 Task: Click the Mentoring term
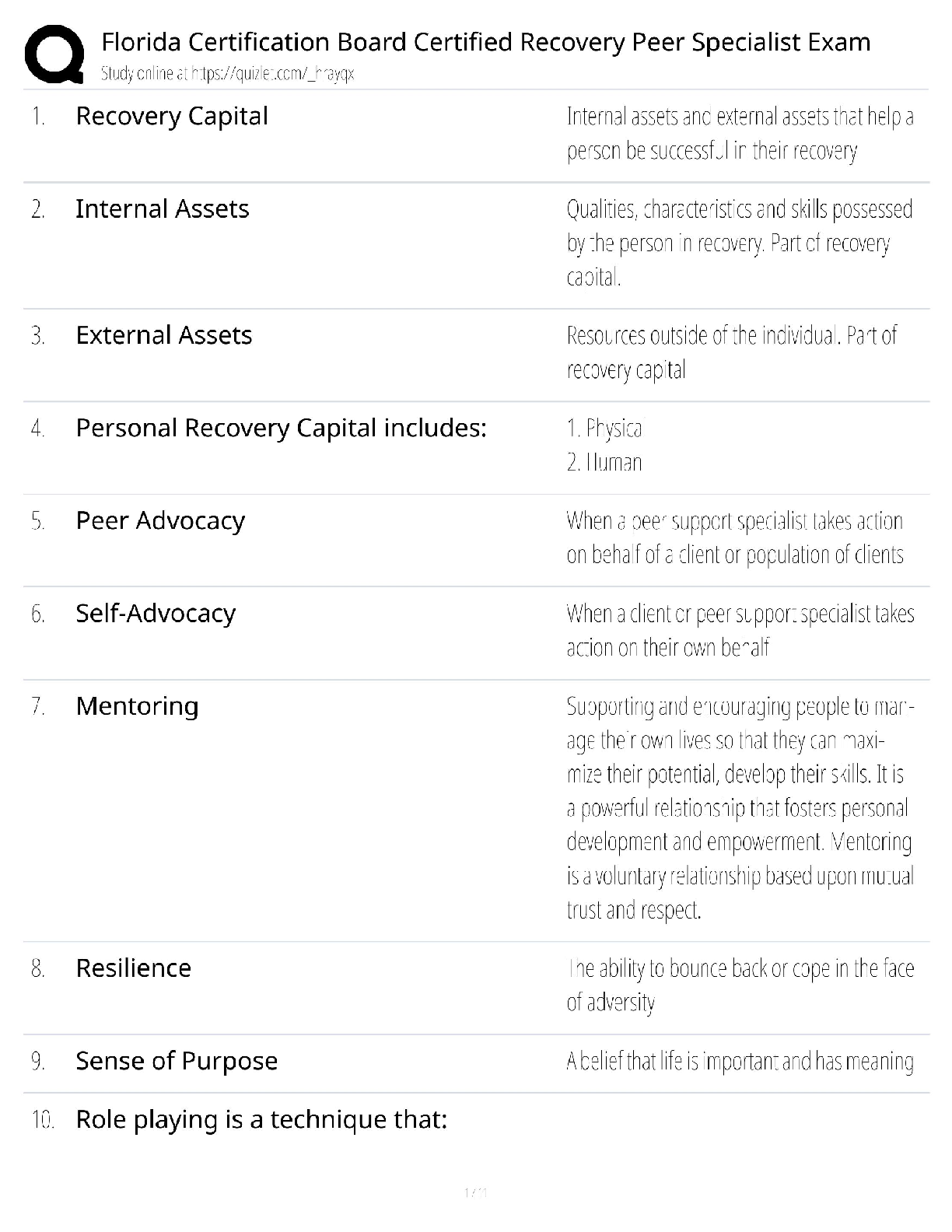[x=137, y=706]
